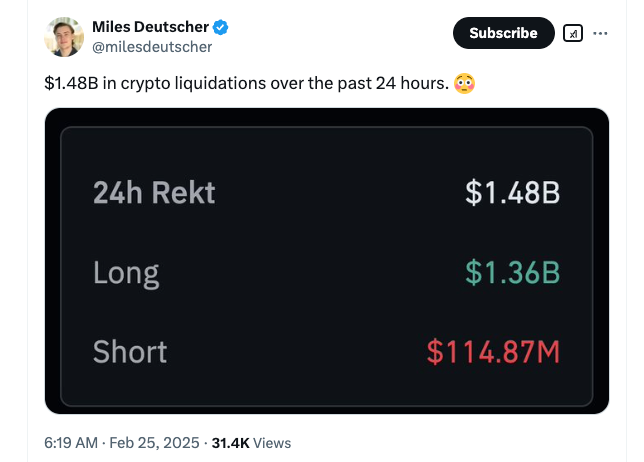Screen dimensions: 644x462
Task: Click the green $1.36B Long value
Action: tap(512, 272)
